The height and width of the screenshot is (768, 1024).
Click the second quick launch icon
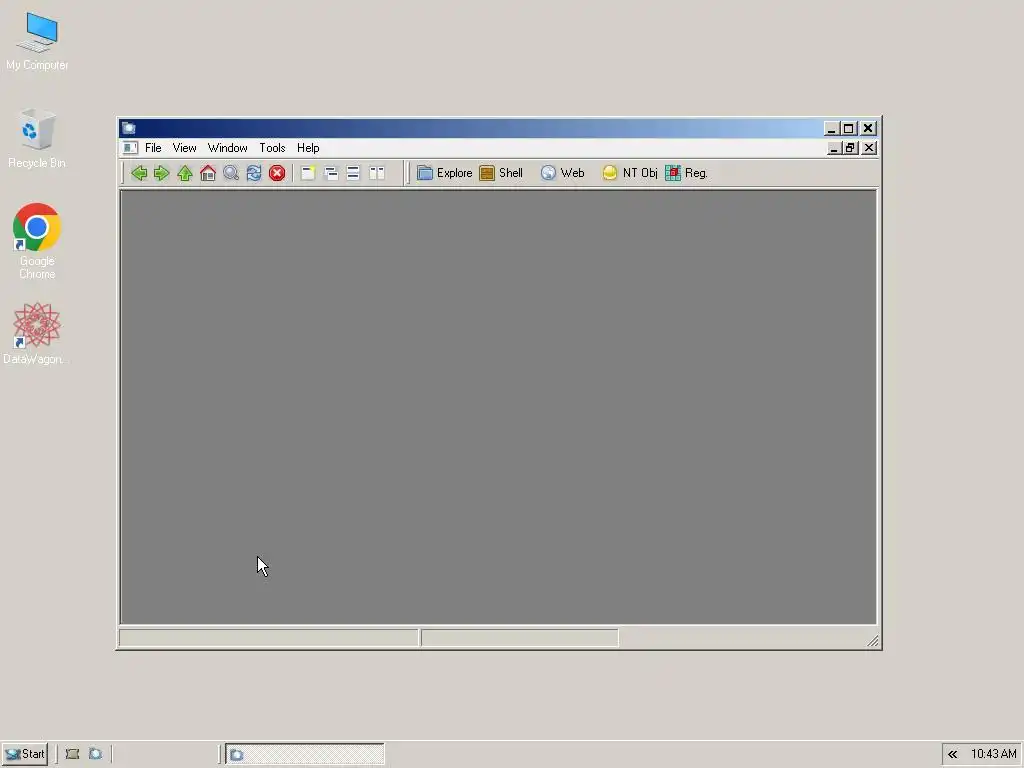(x=95, y=754)
